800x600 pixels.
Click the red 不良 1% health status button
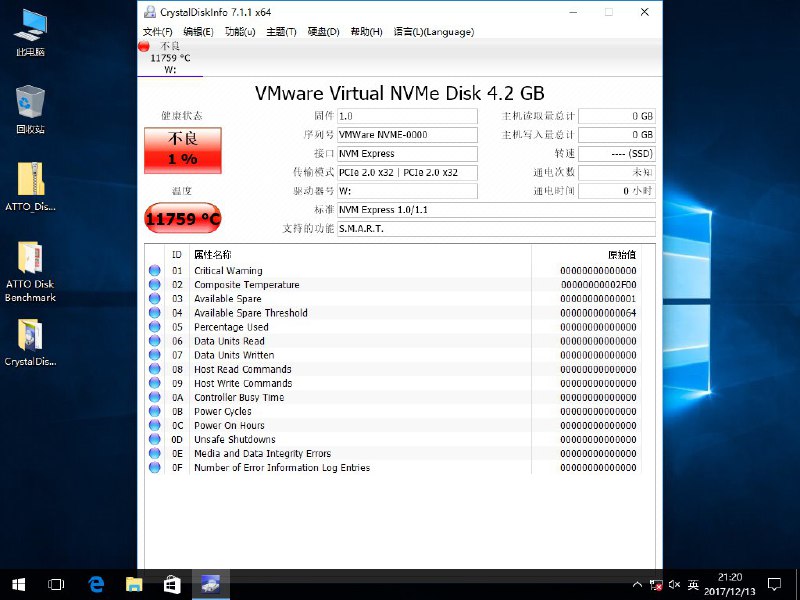pyautogui.click(x=183, y=151)
